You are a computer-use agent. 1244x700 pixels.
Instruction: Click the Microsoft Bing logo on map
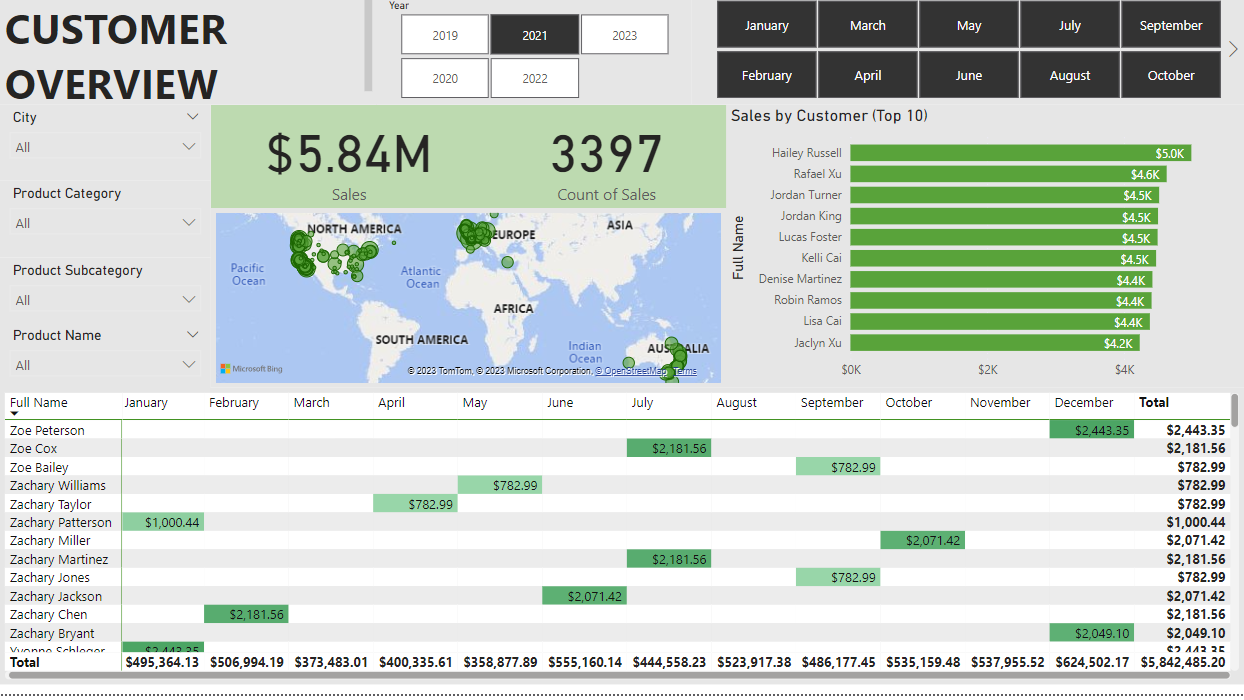coord(251,369)
